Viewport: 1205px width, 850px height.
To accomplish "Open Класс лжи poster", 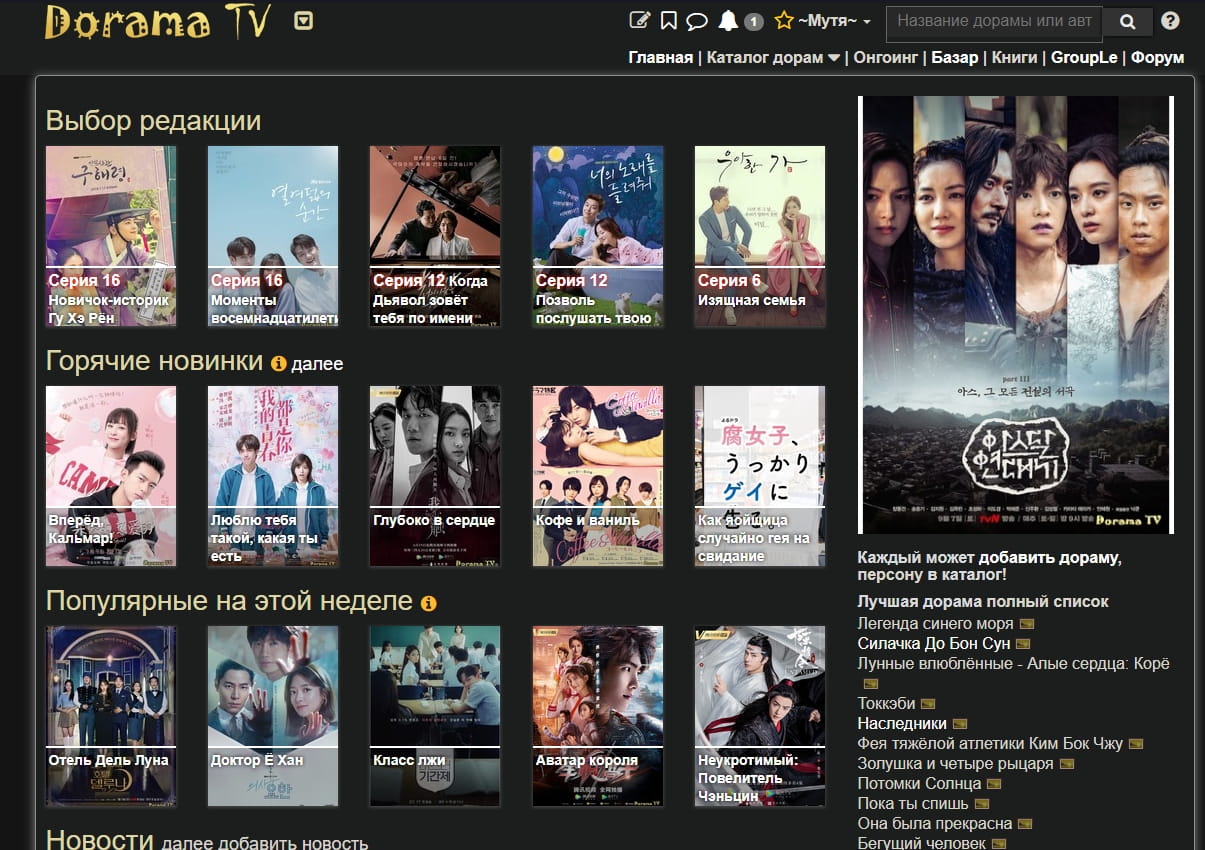I will point(435,716).
